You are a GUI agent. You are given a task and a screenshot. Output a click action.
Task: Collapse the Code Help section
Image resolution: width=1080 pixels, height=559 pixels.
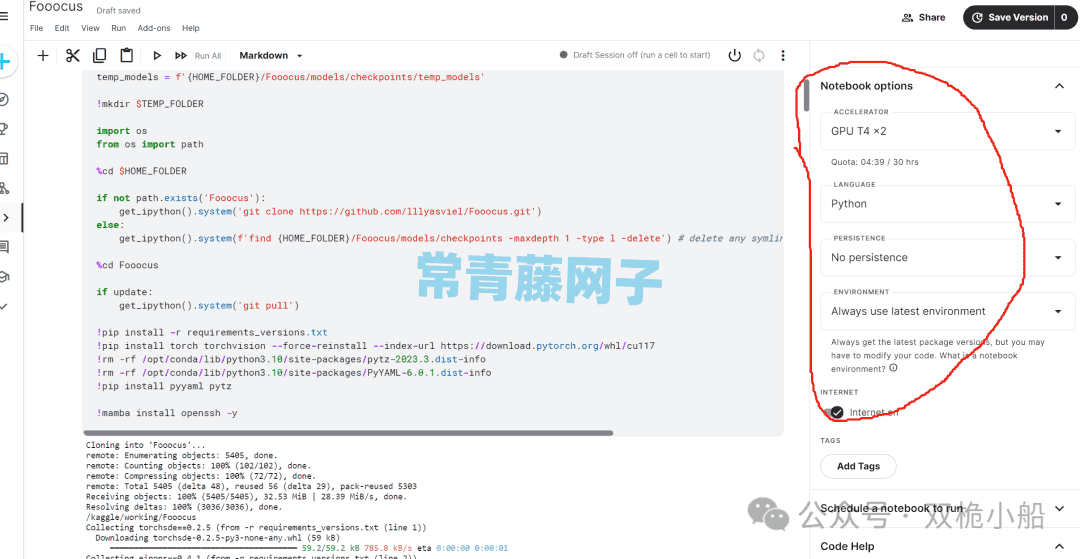click(x=1059, y=546)
